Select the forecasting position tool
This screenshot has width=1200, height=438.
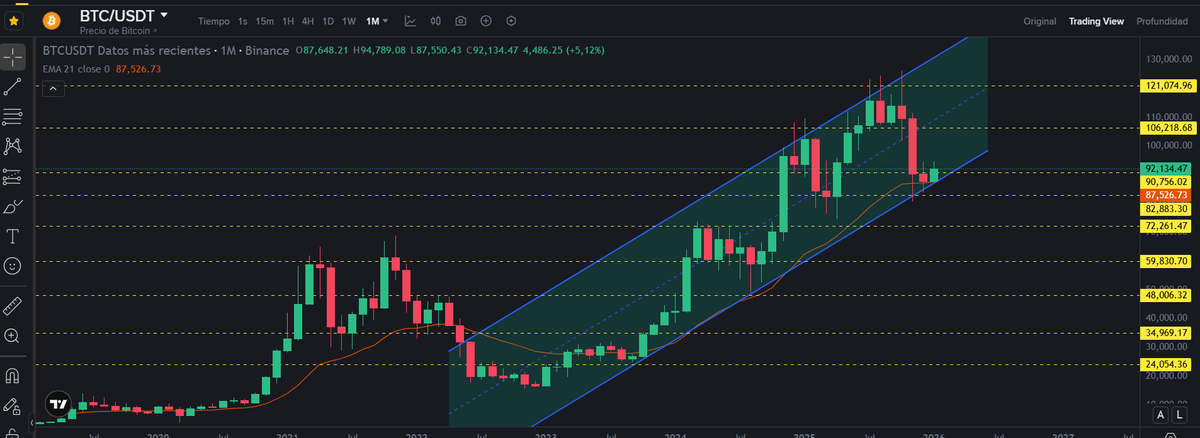click(x=13, y=177)
